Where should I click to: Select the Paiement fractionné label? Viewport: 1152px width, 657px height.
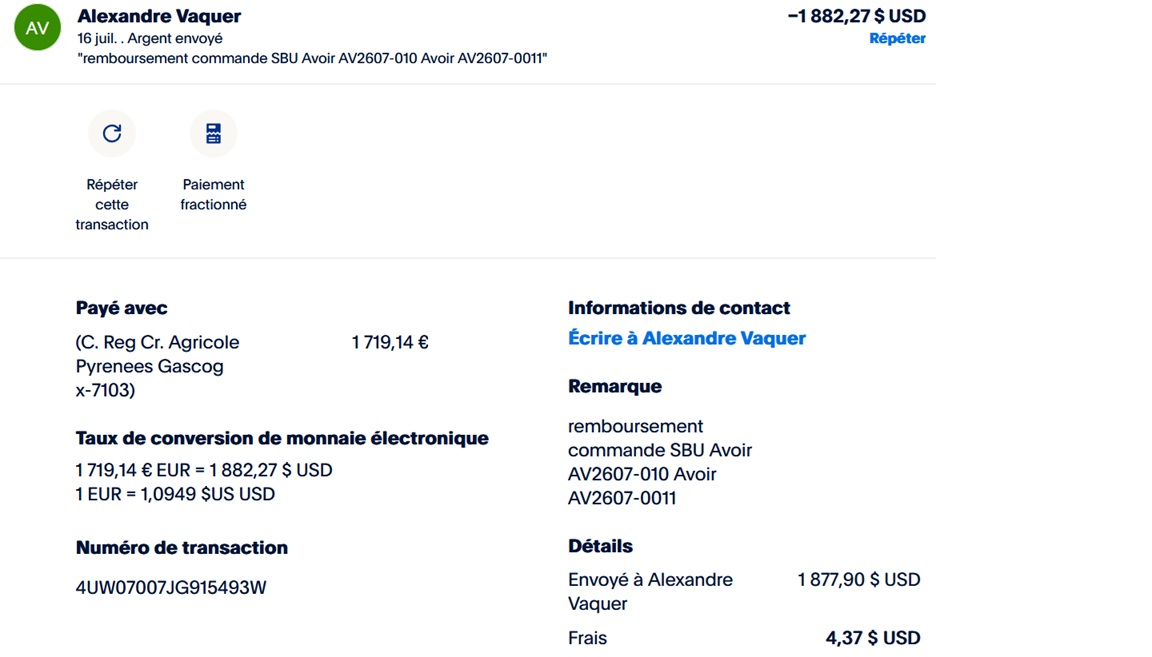click(x=213, y=195)
